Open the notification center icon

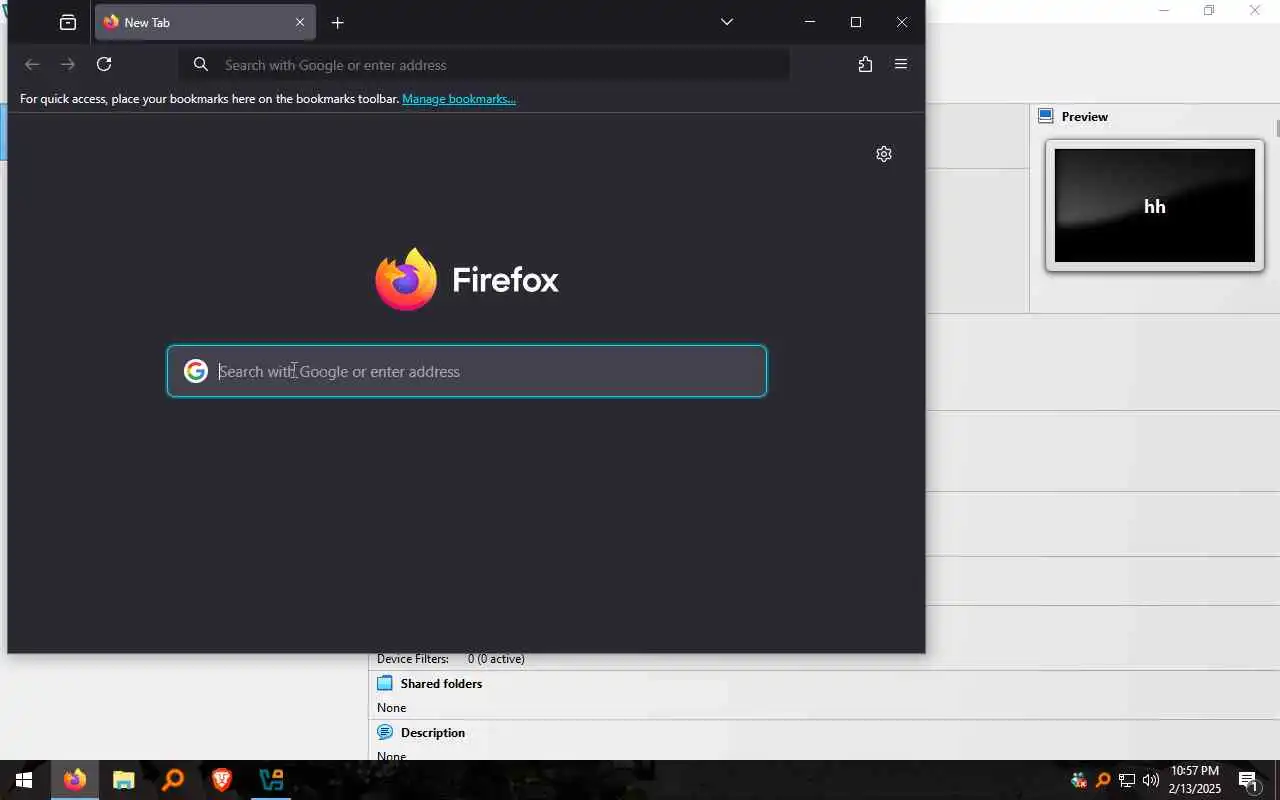click(x=1249, y=780)
